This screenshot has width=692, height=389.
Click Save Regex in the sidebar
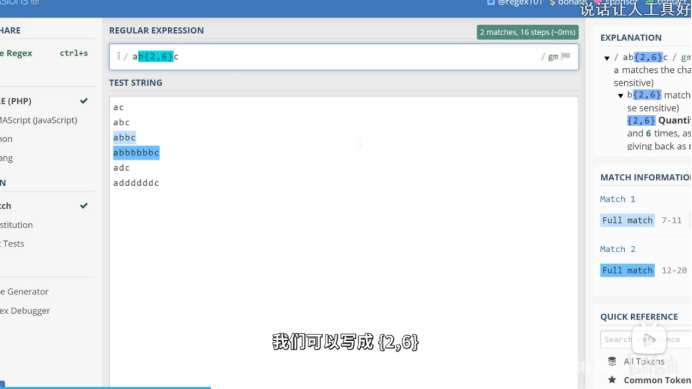coord(16,53)
